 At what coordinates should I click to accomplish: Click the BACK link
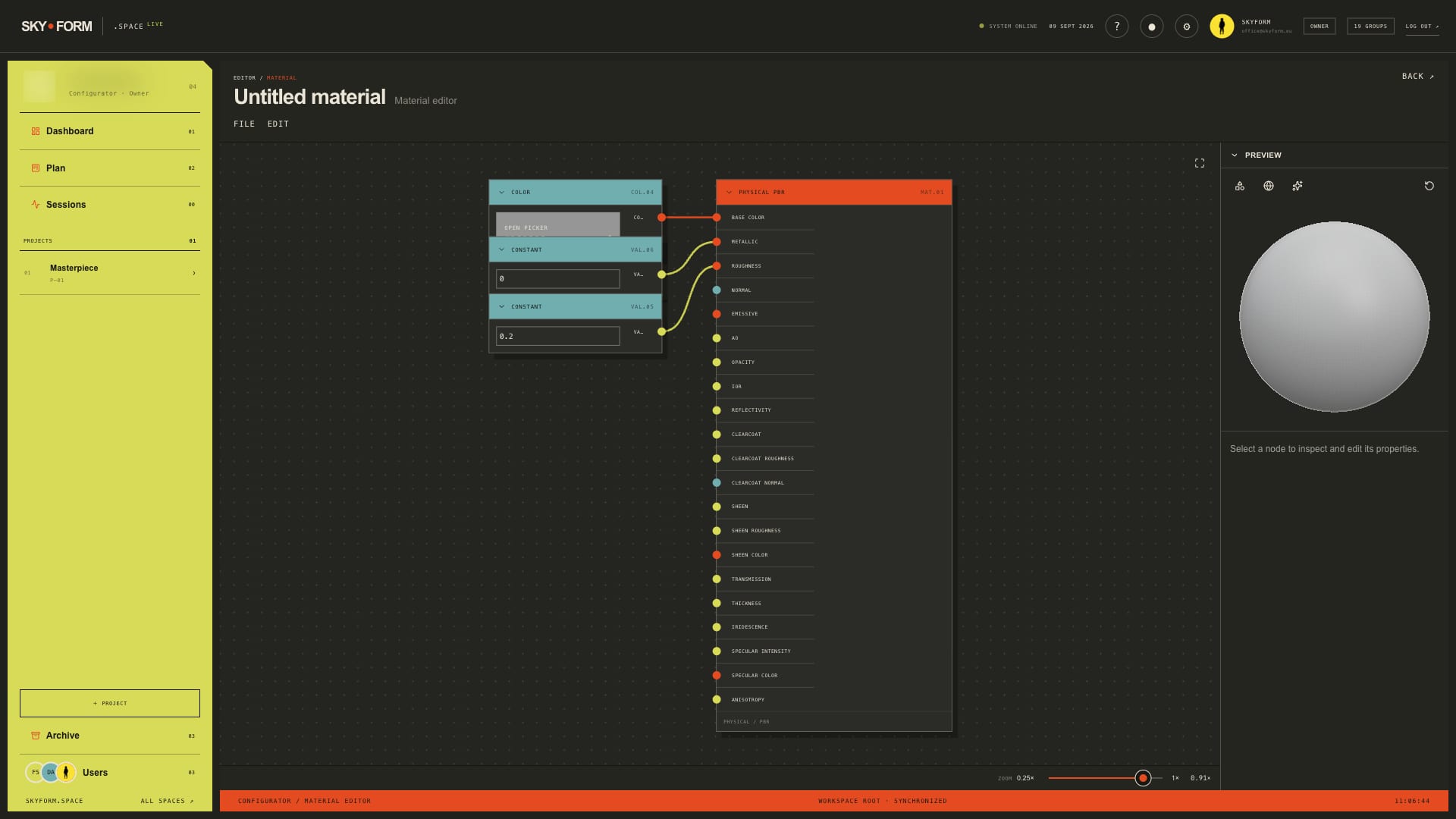(x=1417, y=77)
